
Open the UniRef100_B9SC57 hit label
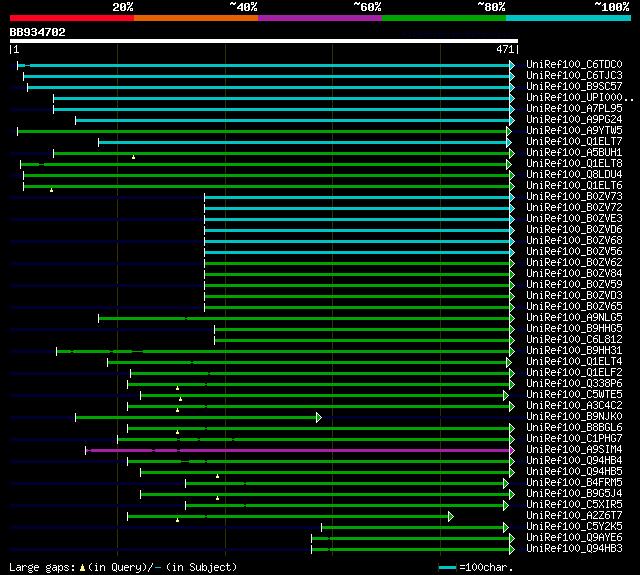tap(574, 87)
